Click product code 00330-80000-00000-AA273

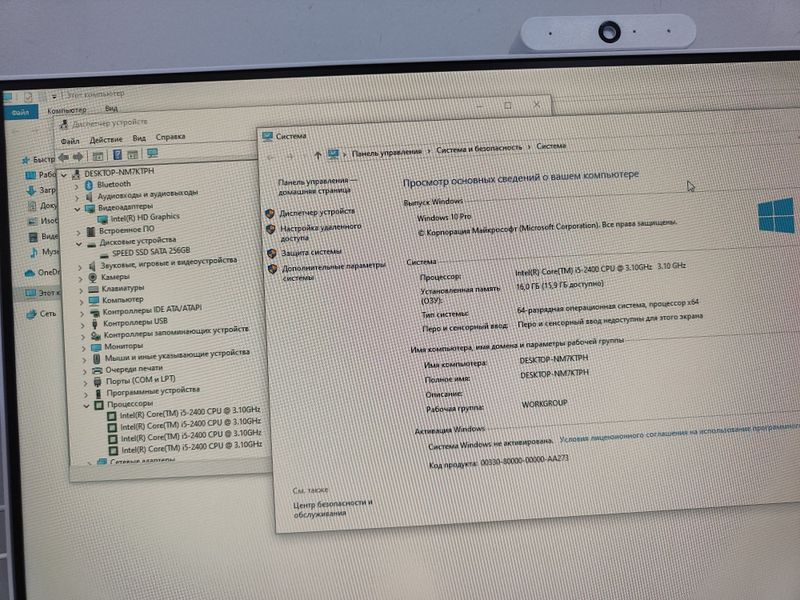pyautogui.click(x=524, y=462)
